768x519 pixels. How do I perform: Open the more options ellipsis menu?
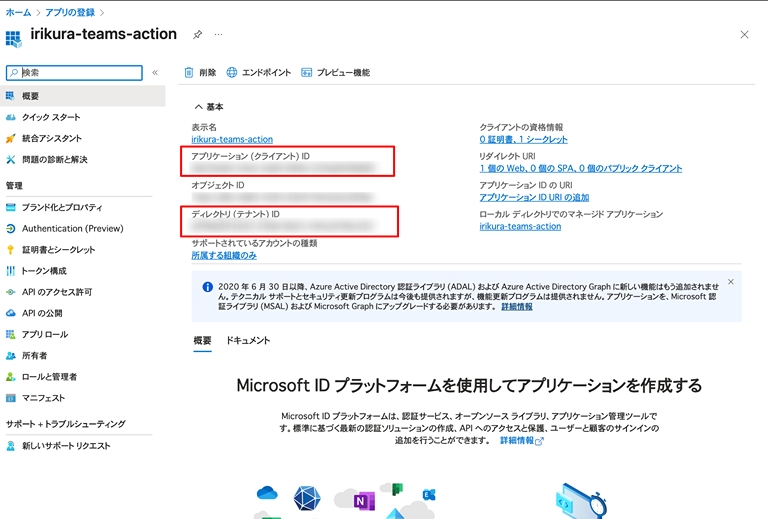(218, 34)
